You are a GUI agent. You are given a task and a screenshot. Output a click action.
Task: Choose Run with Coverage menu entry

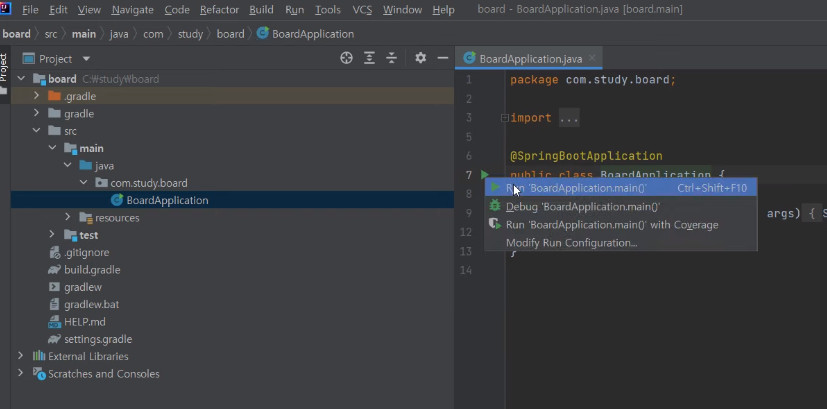(x=621, y=225)
